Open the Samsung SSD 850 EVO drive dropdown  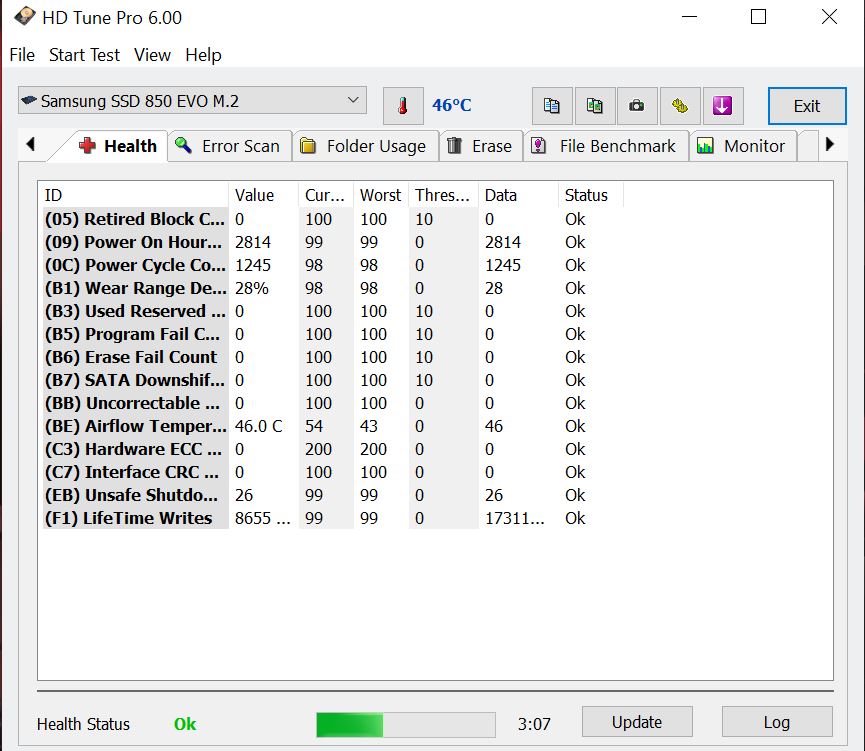[x=192, y=100]
